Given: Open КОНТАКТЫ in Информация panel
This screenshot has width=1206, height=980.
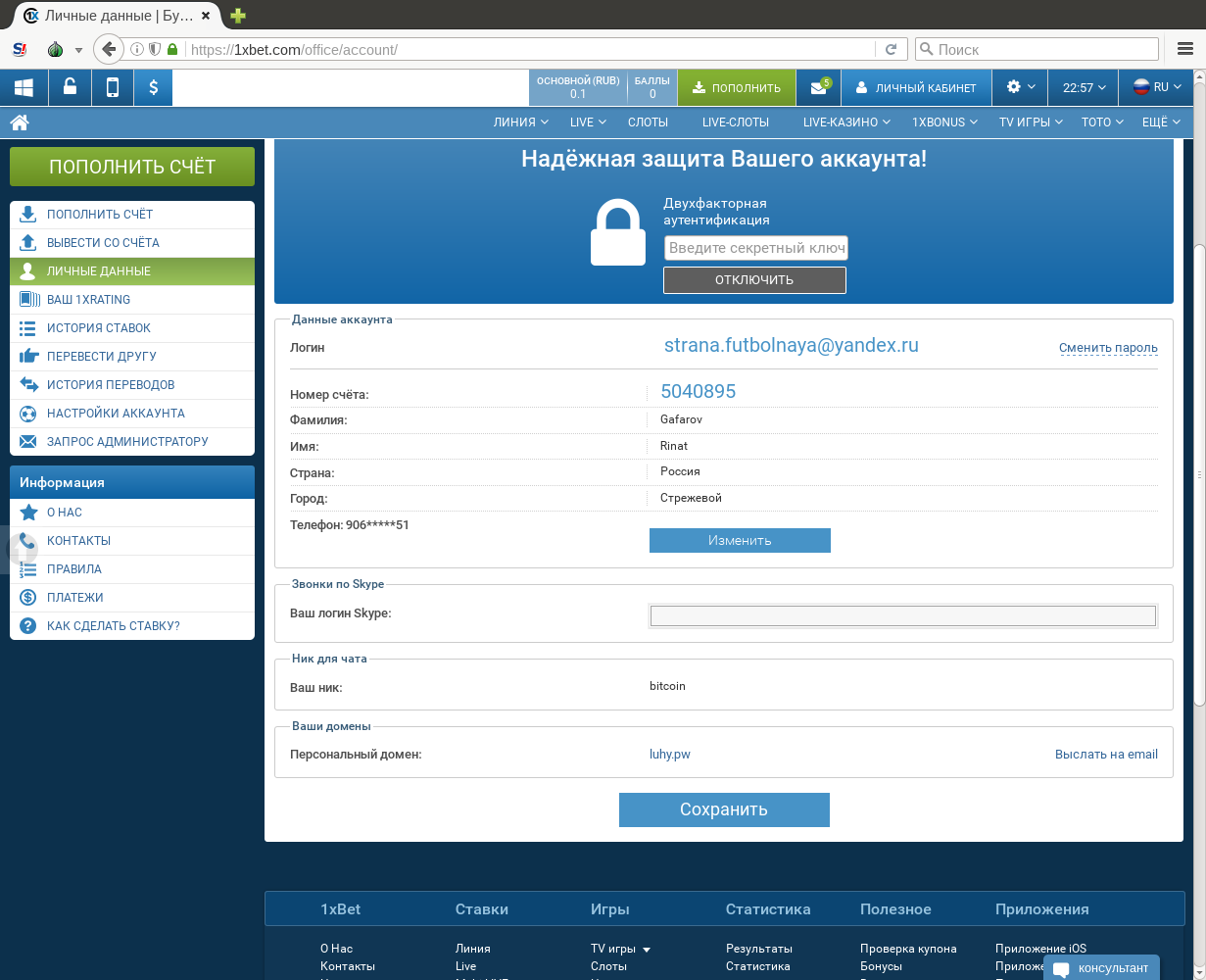Looking at the screenshot, I should click(132, 541).
